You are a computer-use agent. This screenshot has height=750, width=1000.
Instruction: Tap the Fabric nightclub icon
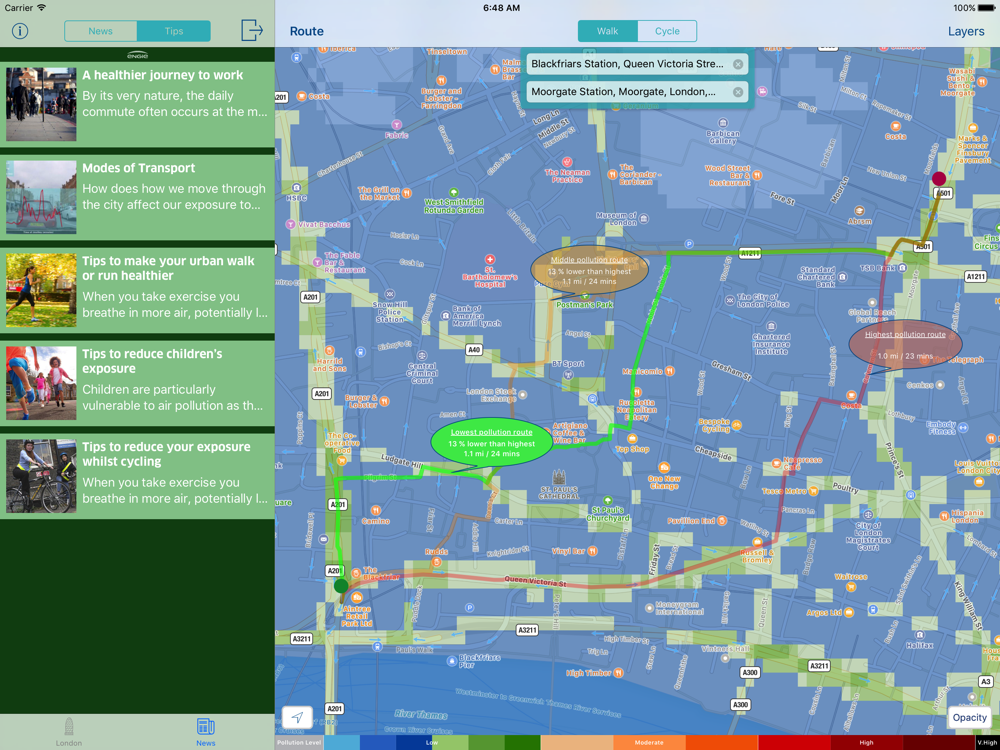(x=396, y=125)
